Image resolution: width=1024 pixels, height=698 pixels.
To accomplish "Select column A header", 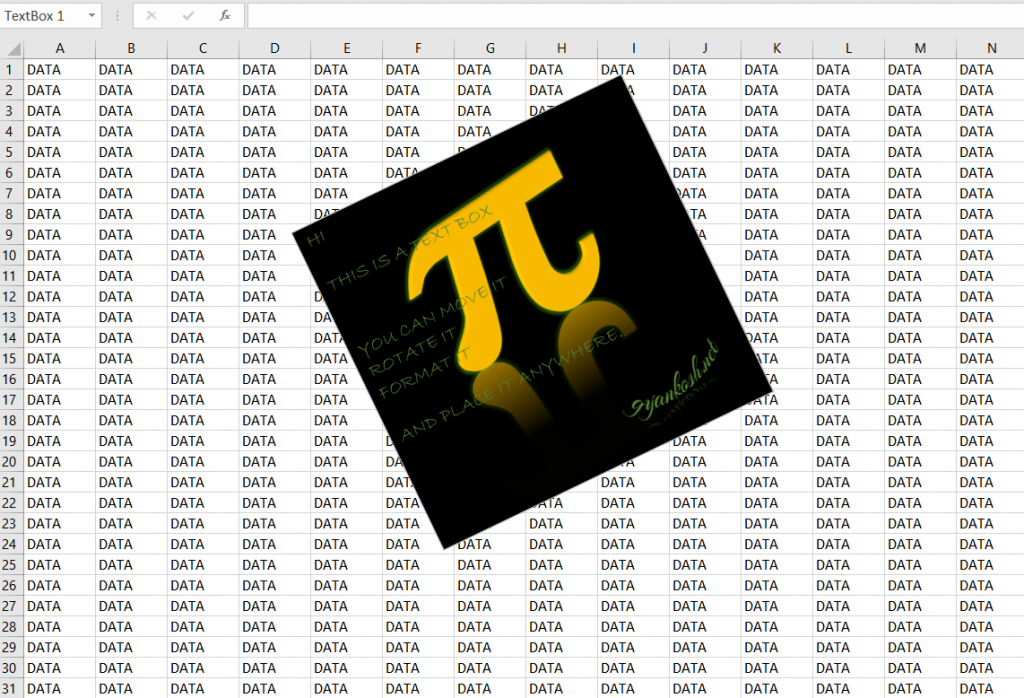I will click(x=59, y=47).
